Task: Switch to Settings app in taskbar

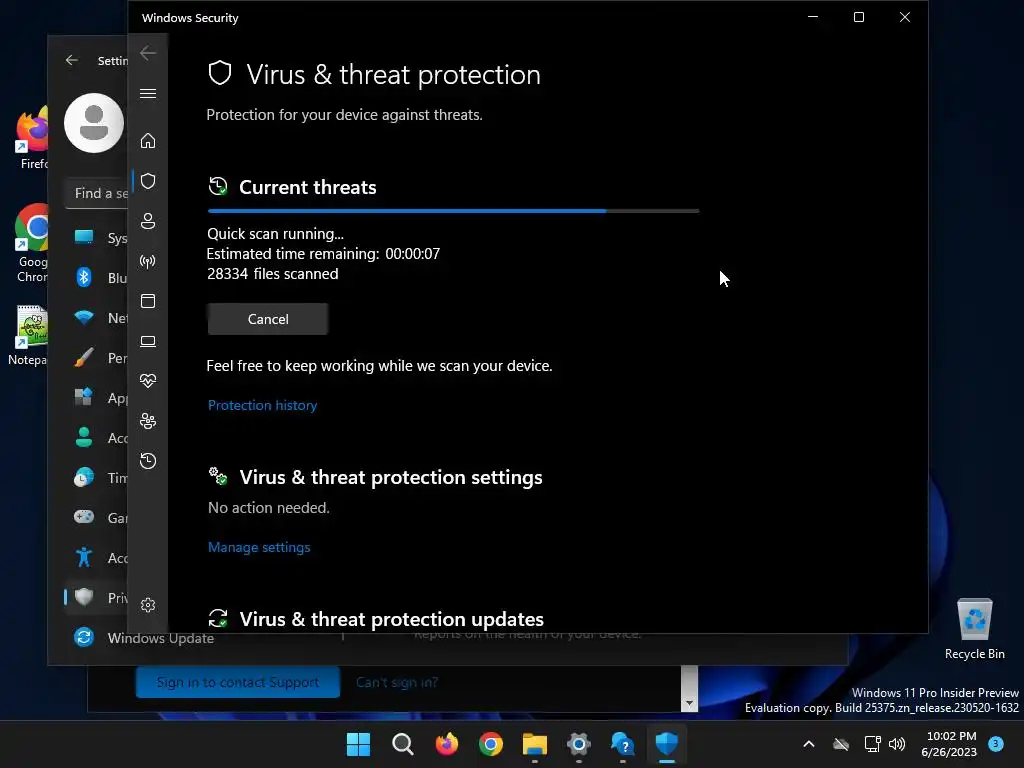Action: click(579, 744)
